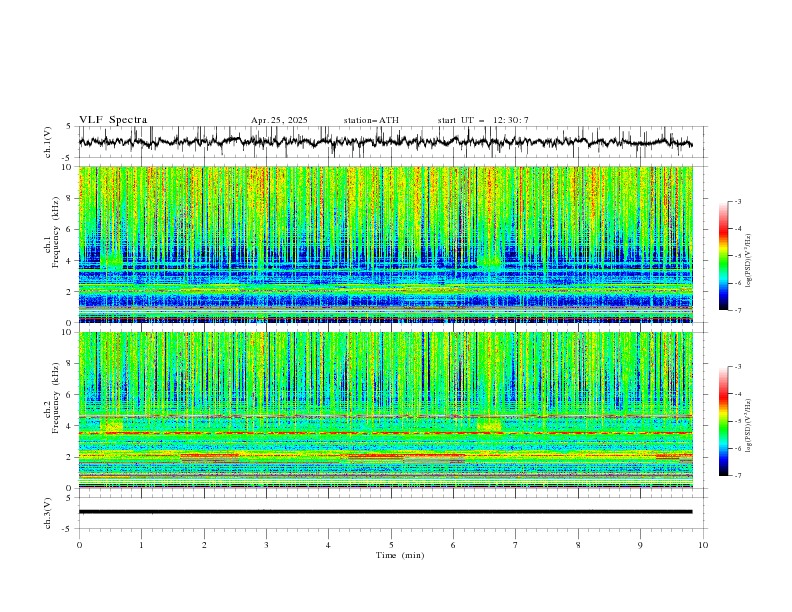792x612 pixels.
Task: Click the "8" kHz tick on ch.2 frequency axis
Action: [69, 363]
